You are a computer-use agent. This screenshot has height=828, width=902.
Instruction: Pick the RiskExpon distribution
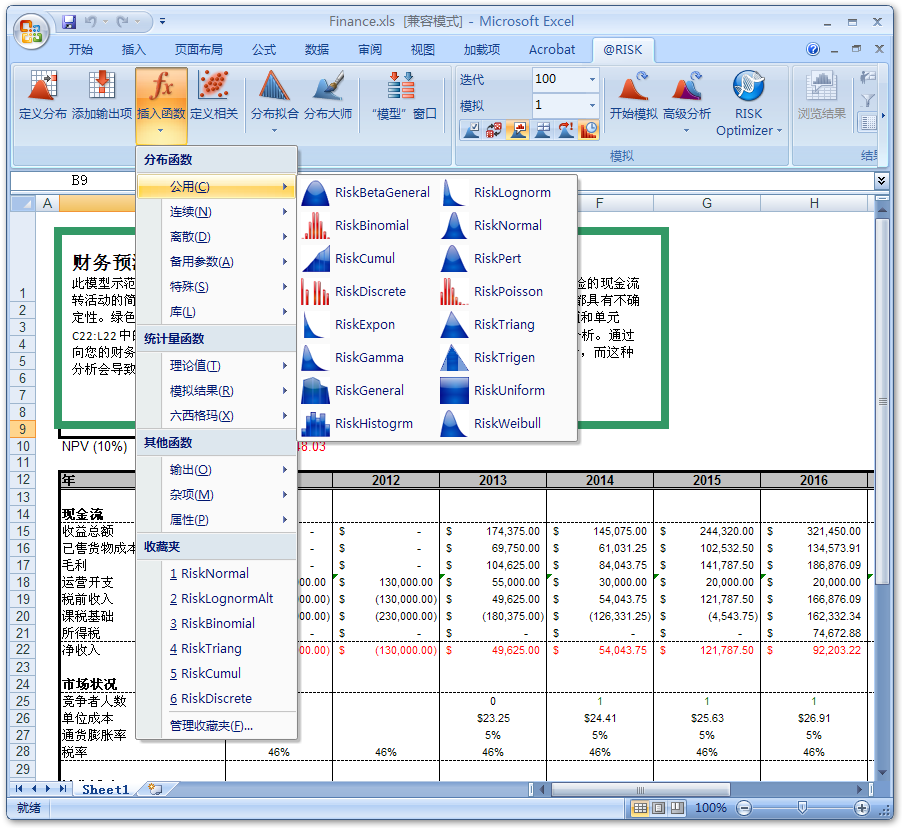coord(365,325)
